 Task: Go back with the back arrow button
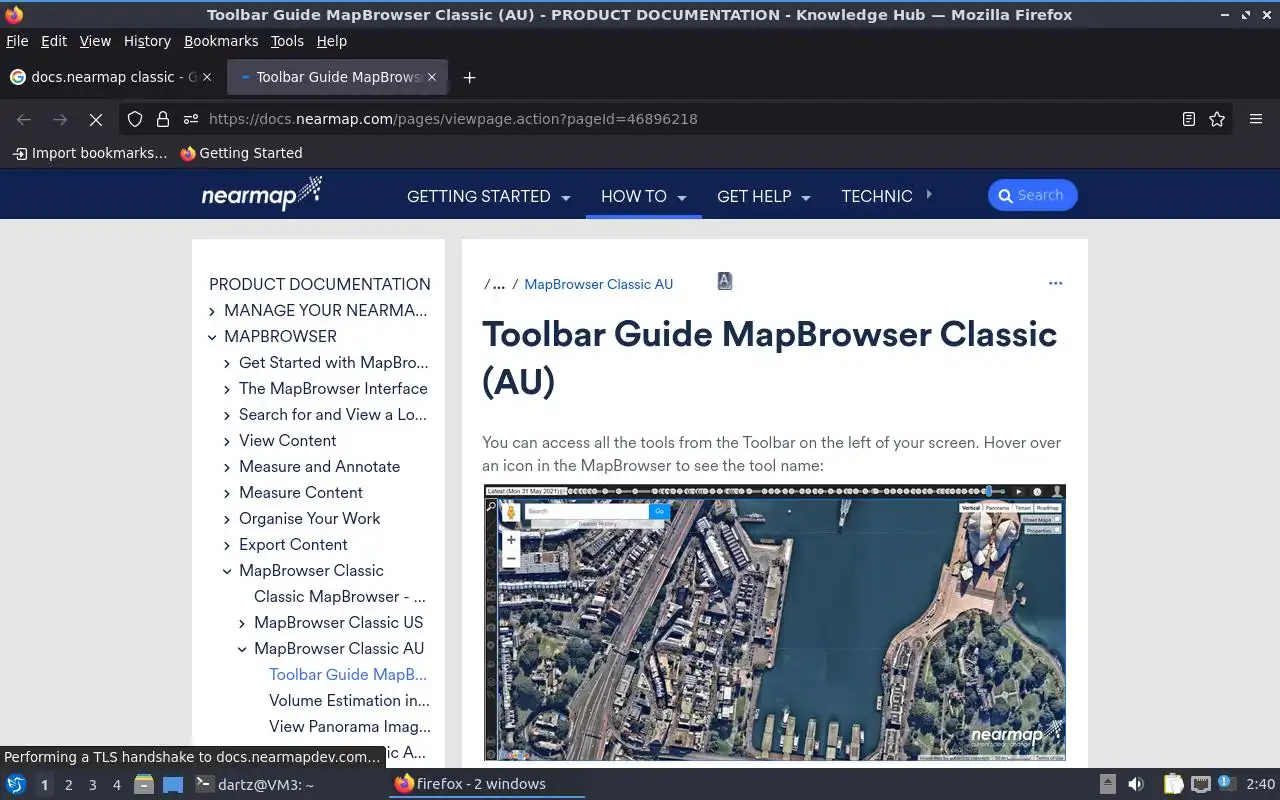point(24,119)
